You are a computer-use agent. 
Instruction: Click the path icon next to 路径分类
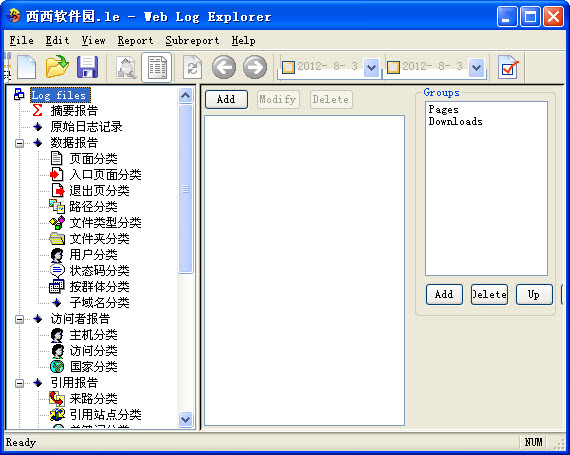[x=57, y=206]
